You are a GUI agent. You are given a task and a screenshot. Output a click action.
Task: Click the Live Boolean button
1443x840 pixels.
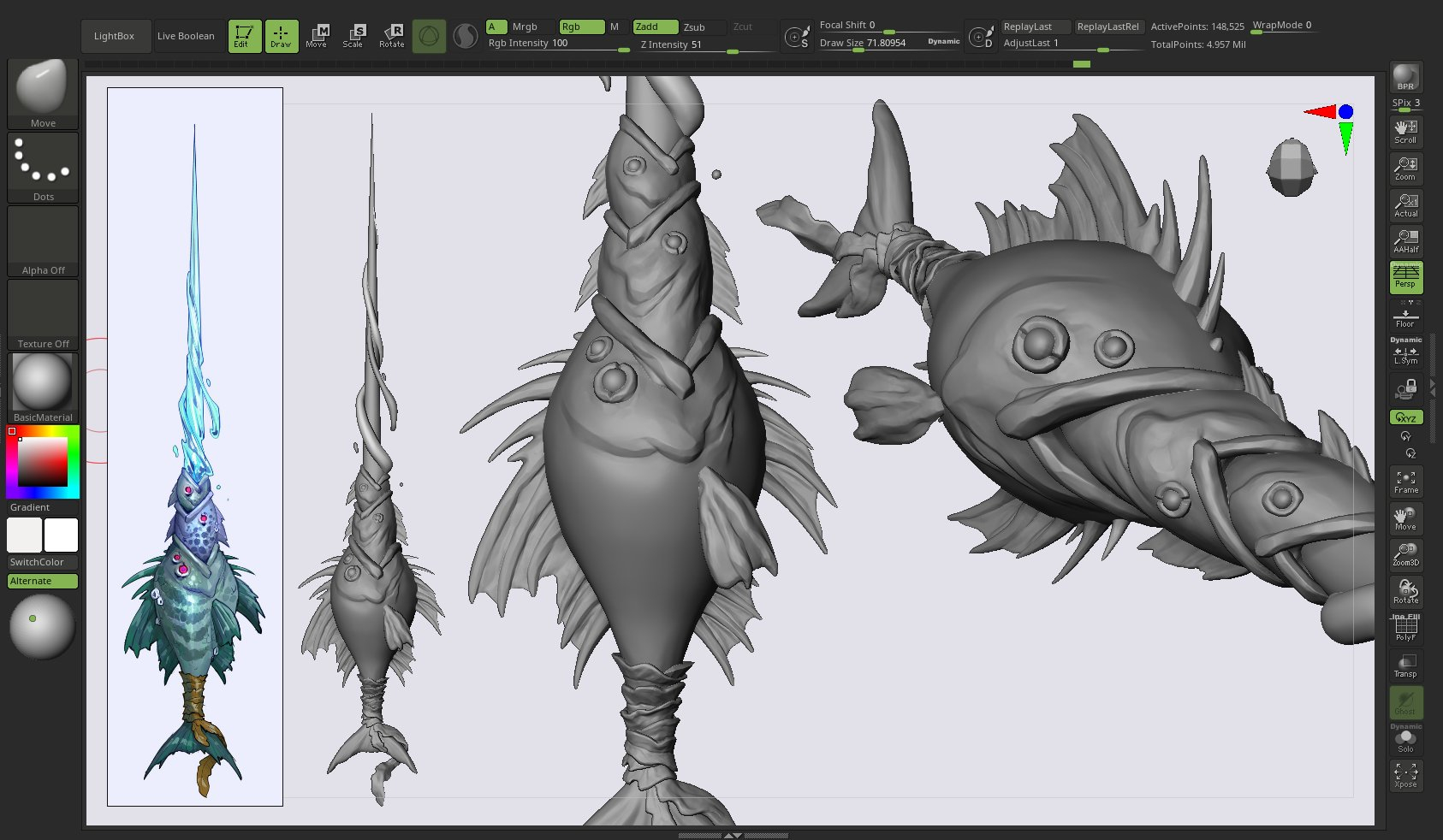click(186, 36)
